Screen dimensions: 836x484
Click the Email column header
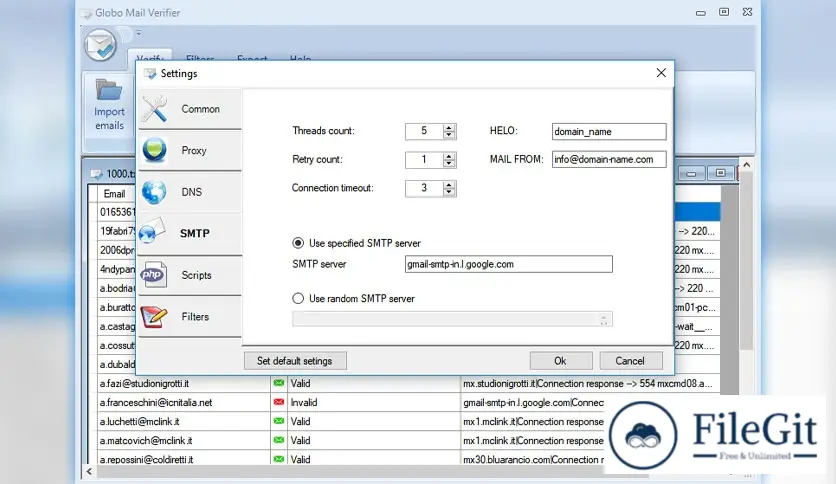coord(114,193)
